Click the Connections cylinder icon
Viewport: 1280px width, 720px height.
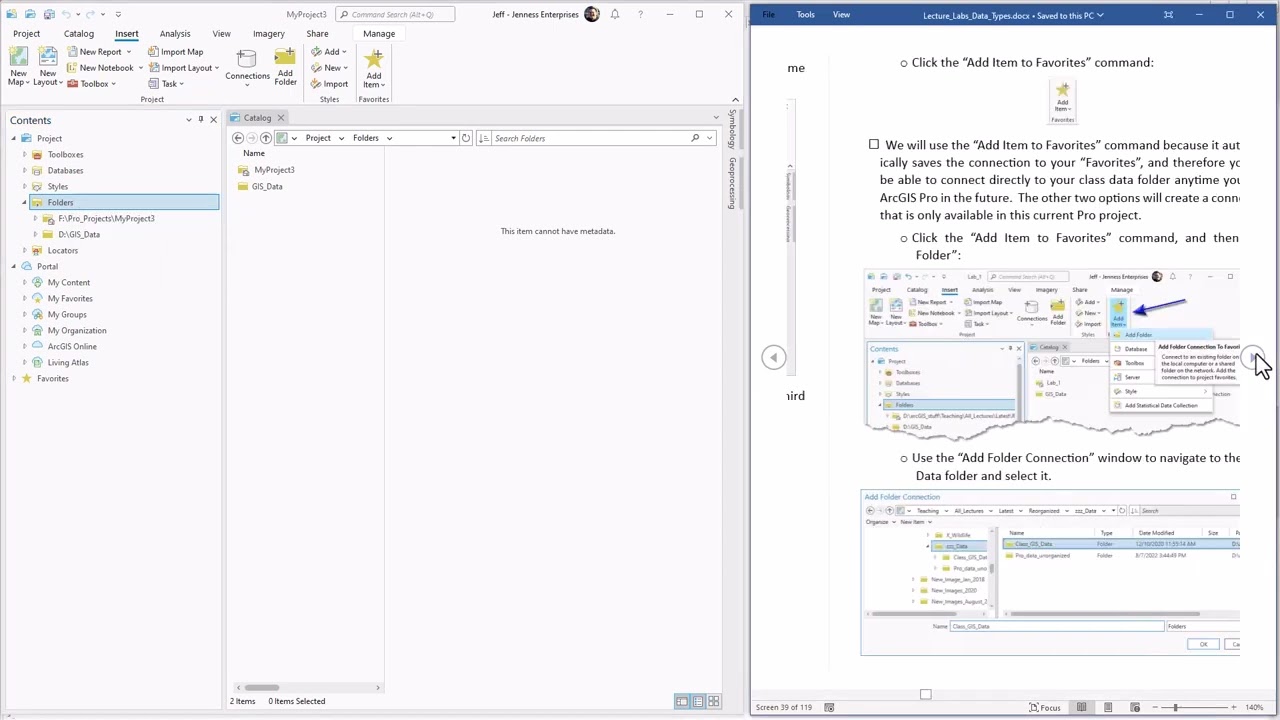click(x=247, y=58)
